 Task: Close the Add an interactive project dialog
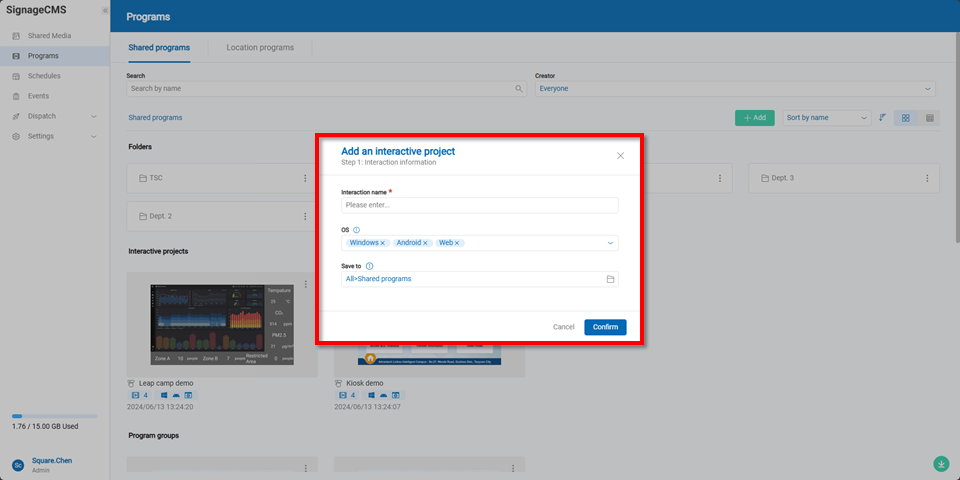tap(620, 156)
